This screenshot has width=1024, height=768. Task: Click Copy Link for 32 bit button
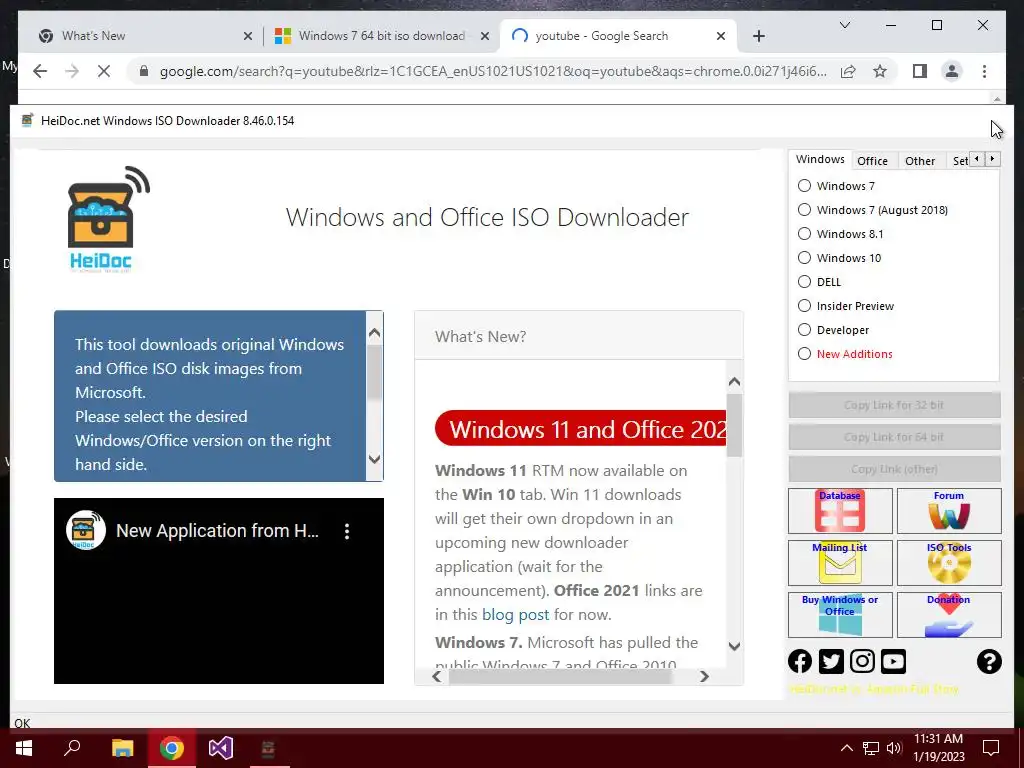(x=894, y=405)
